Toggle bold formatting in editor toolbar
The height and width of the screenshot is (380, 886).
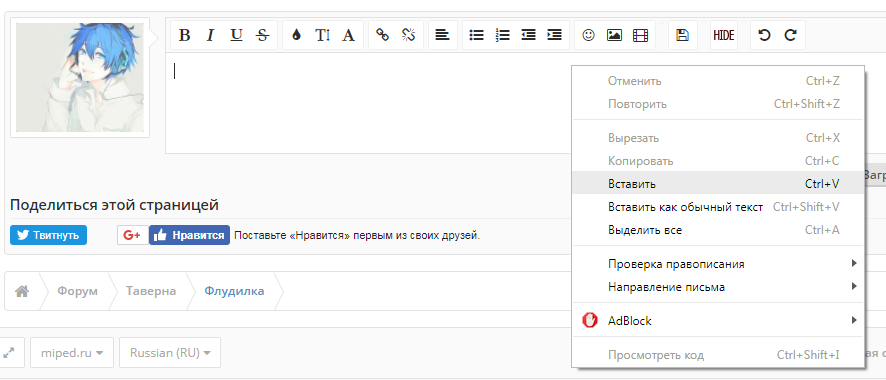tap(184, 35)
